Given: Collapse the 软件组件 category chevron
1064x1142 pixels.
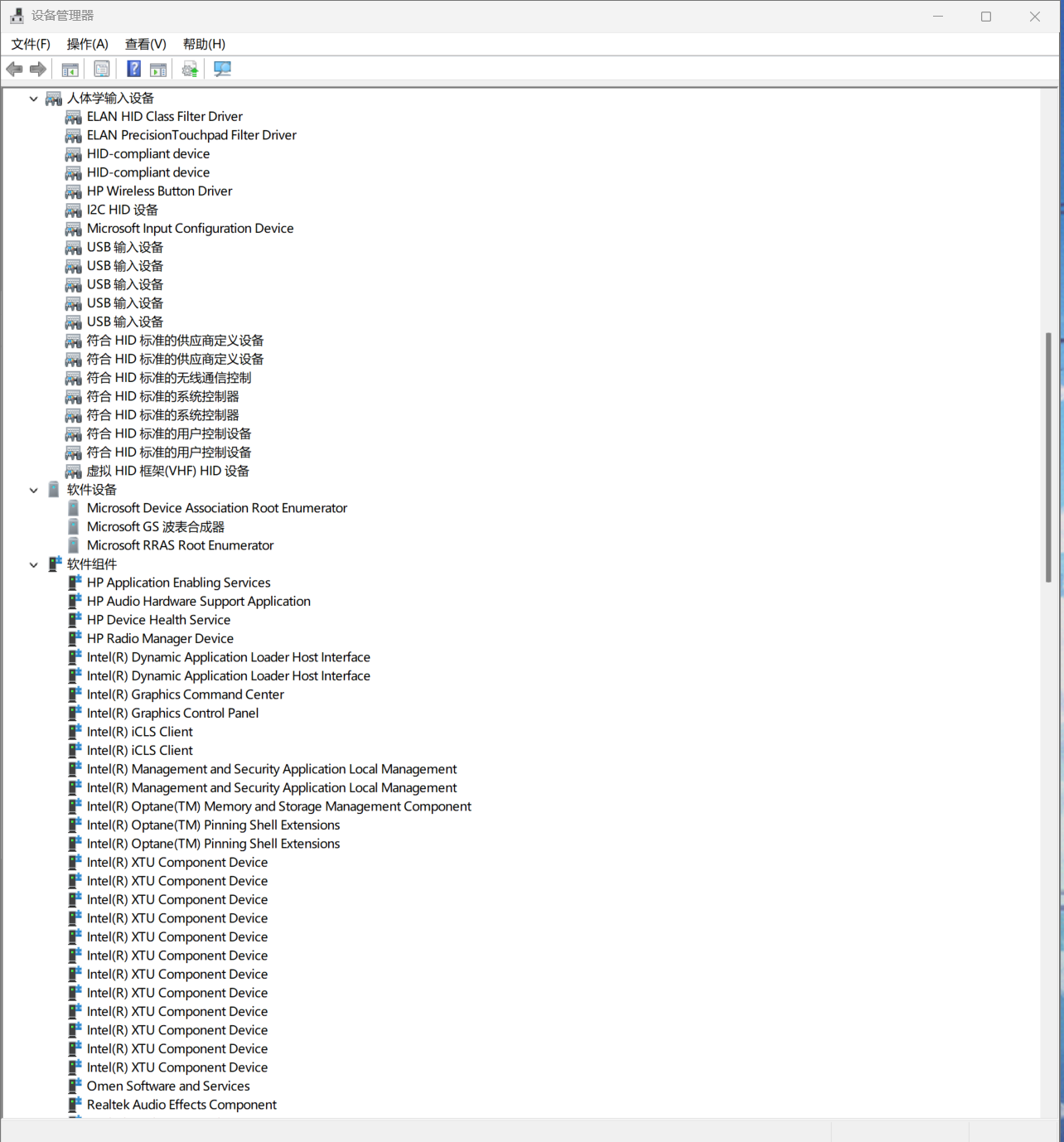Looking at the screenshot, I should (33, 564).
